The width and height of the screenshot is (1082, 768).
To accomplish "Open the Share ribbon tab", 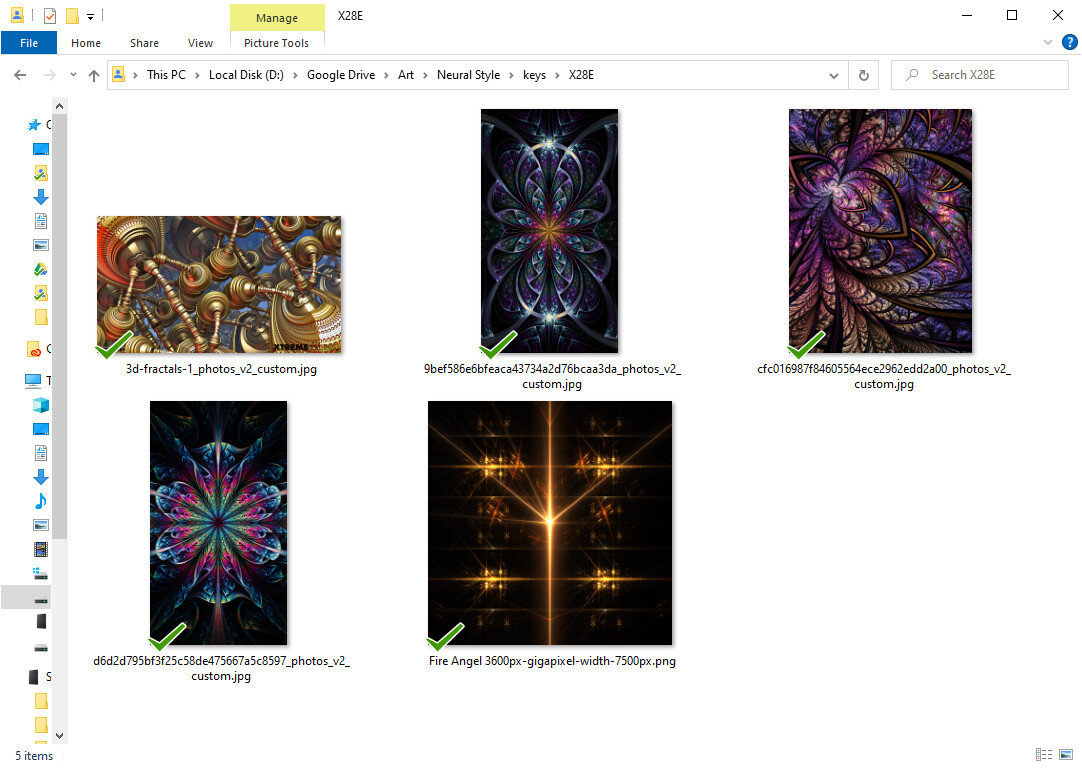I will pyautogui.click(x=144, y=43).
